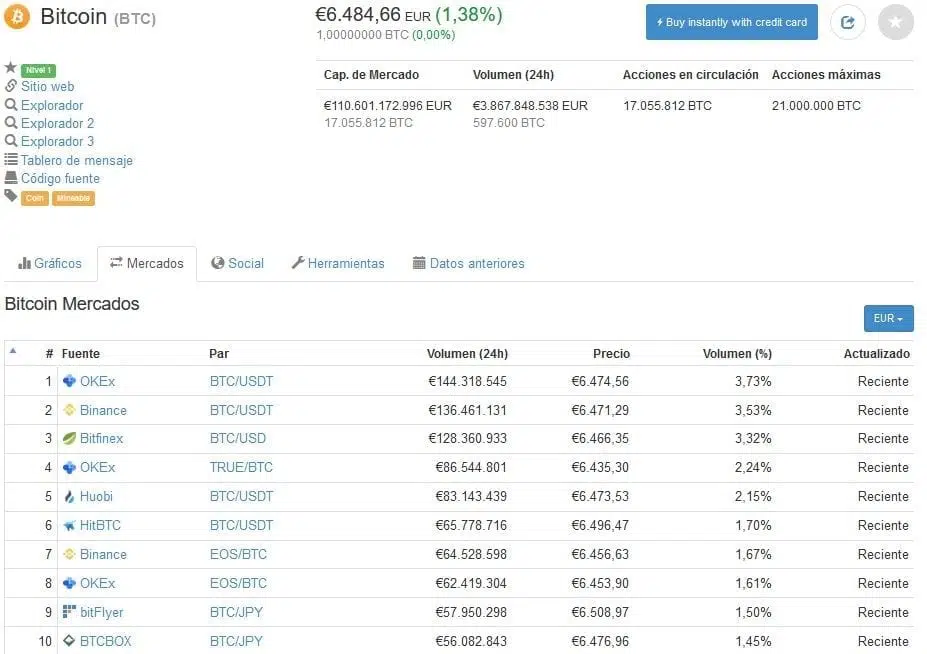Sort table with the ascending arrow
Viewport: 927px width, 654px height.
point(12,351)
